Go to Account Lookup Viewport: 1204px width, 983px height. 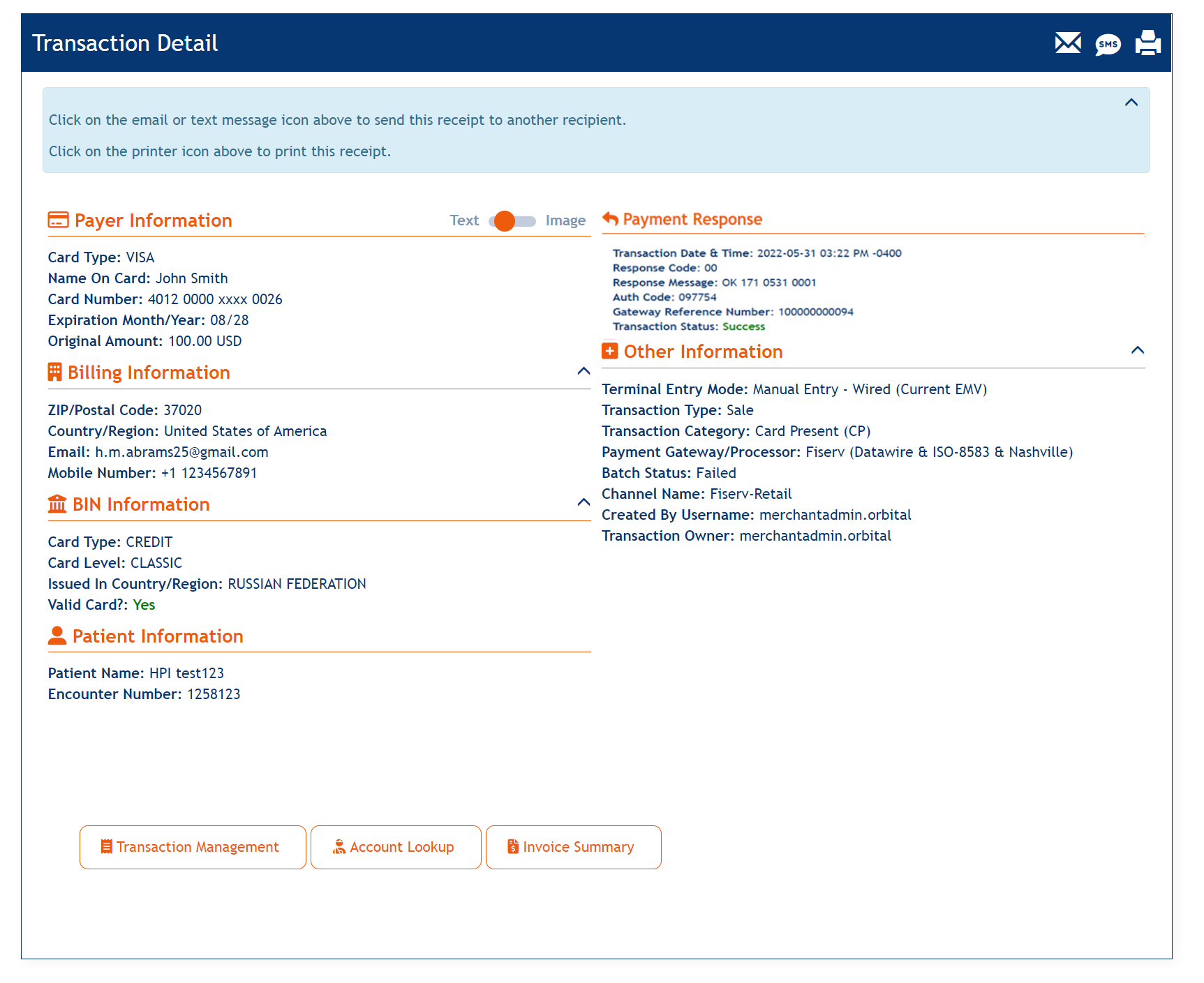396,847
